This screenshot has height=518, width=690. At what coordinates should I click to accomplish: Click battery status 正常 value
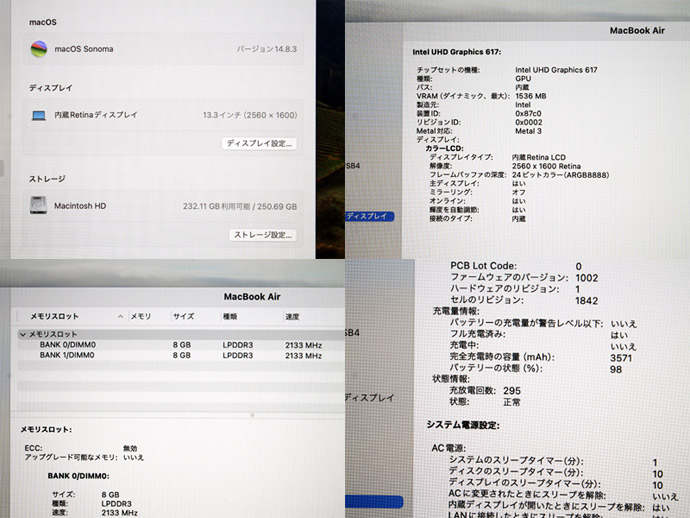pyautogui.click(x=512, y=402)
